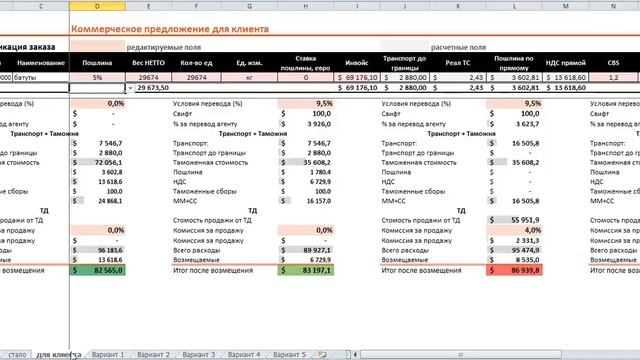640x360 pixels.
Task: Select the 2 331,3 sales commission cell
Action: [x=514, y=240]
